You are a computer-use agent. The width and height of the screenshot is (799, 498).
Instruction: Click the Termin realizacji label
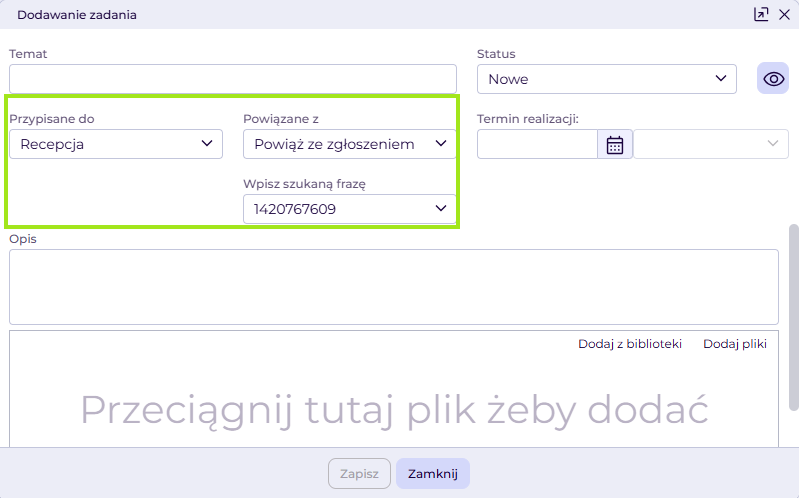(528, 119)
